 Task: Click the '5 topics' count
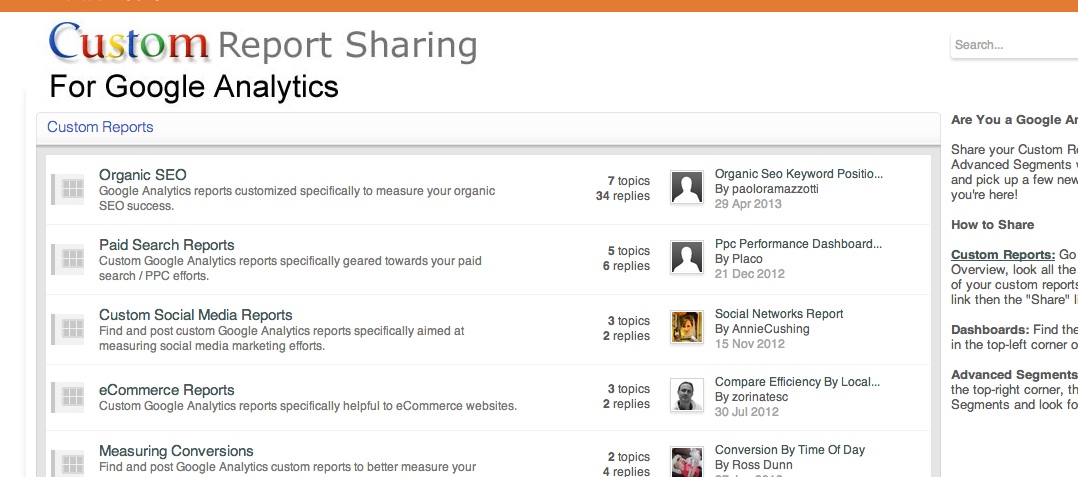click(628, 251)
